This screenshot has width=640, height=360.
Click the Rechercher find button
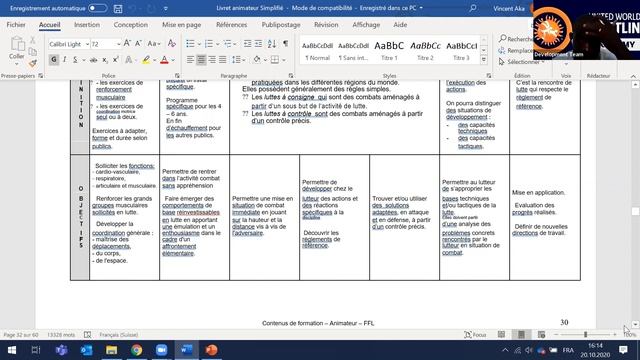tap(515, 39)
